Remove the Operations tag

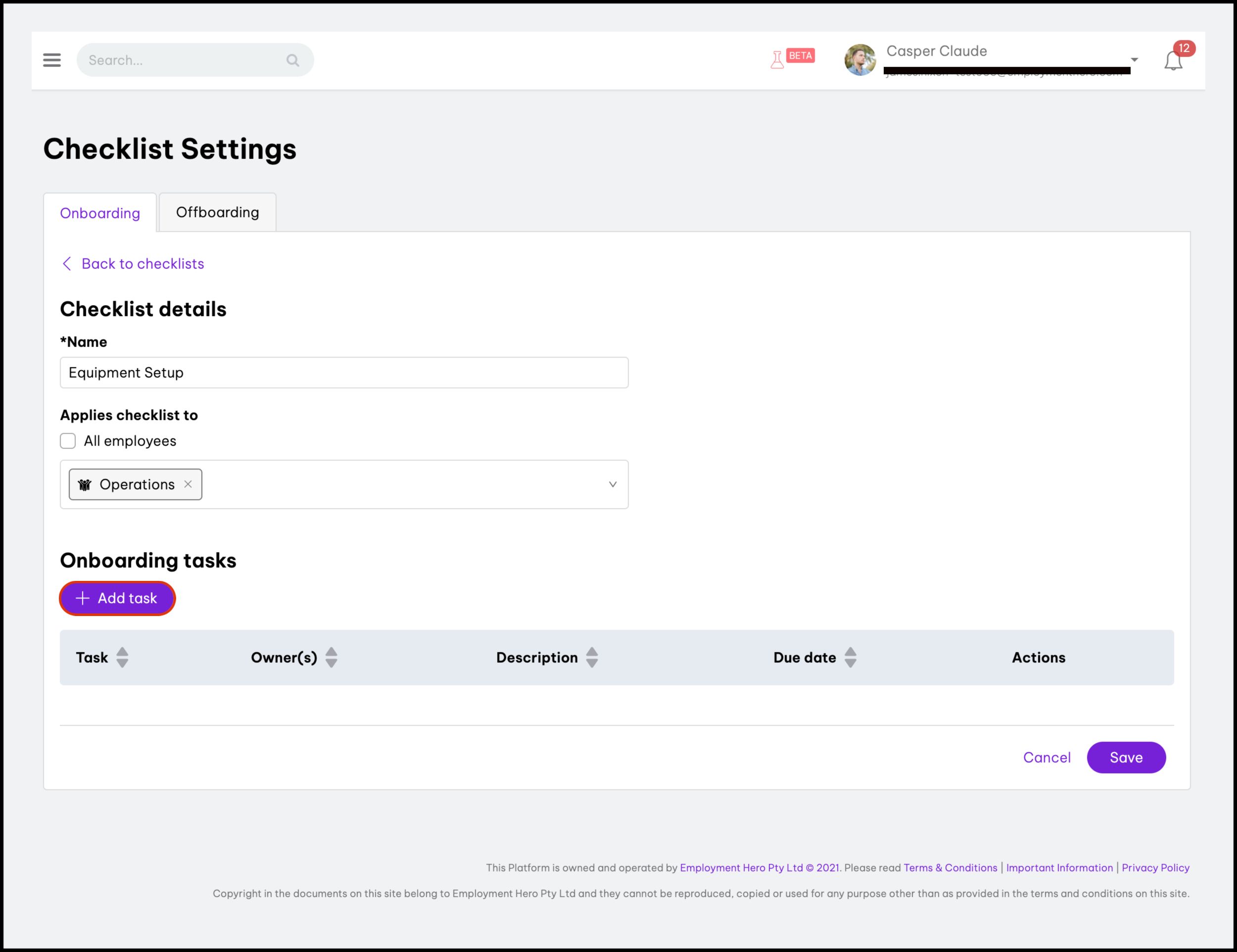point(188,484)
